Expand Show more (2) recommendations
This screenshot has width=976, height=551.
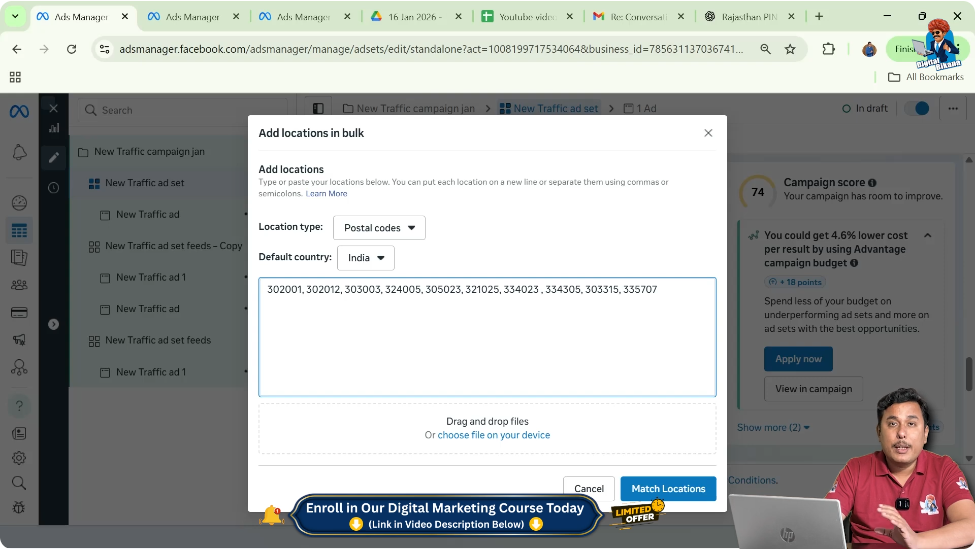coord(773,428)
